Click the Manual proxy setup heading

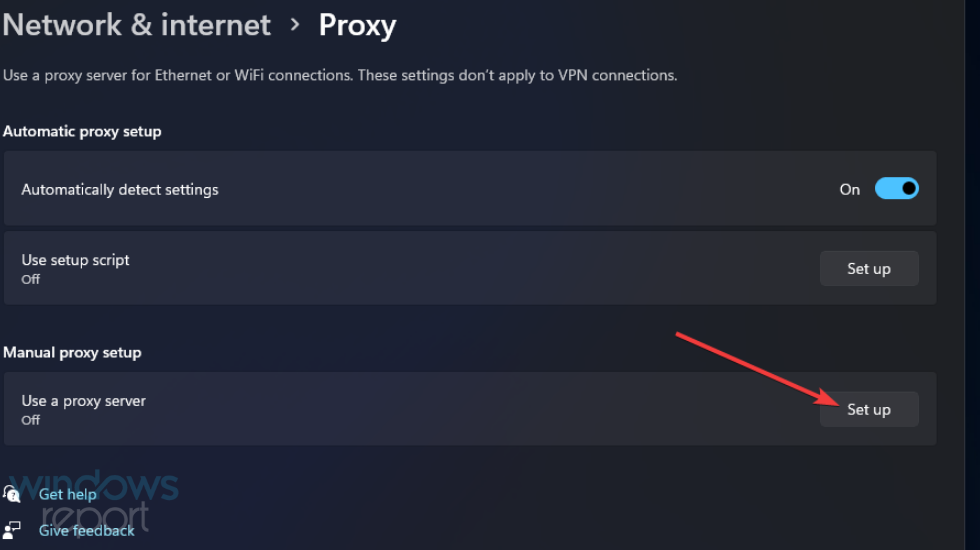pyautogui.click(x=72, y=352)
